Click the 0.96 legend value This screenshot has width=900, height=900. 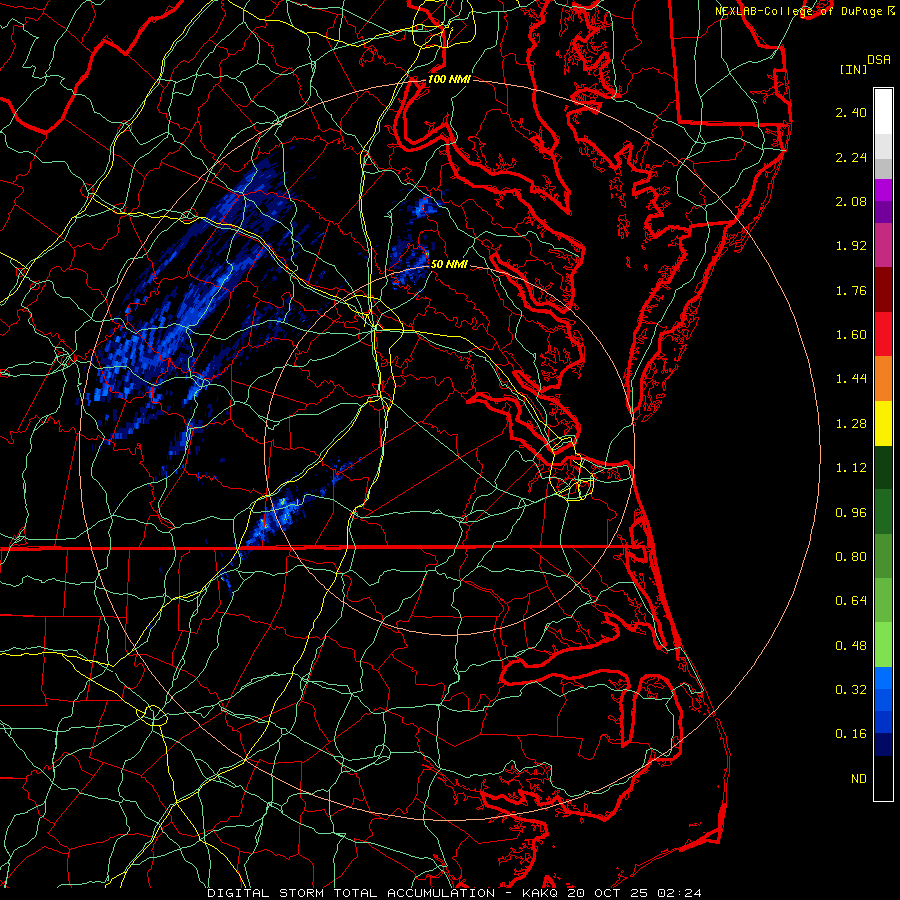click(851, 513)
